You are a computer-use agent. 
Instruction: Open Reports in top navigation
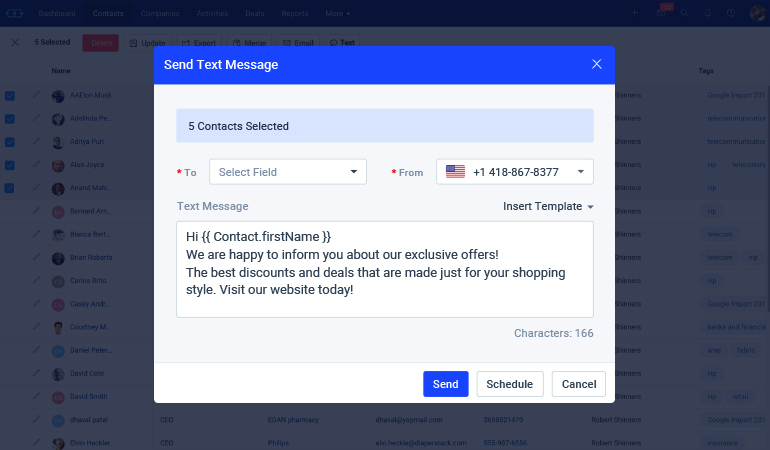(x=295, y=13)
